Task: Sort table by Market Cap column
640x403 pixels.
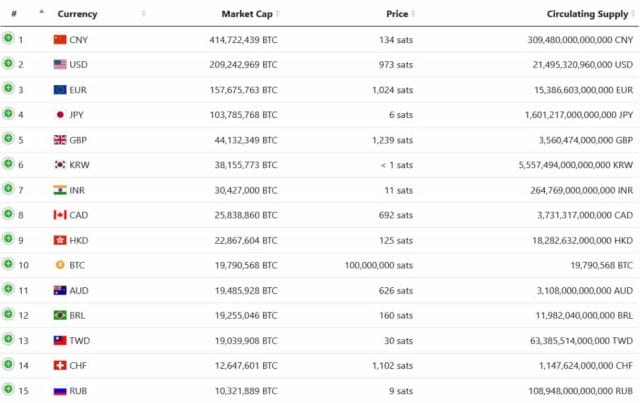Action: [247, 14]
